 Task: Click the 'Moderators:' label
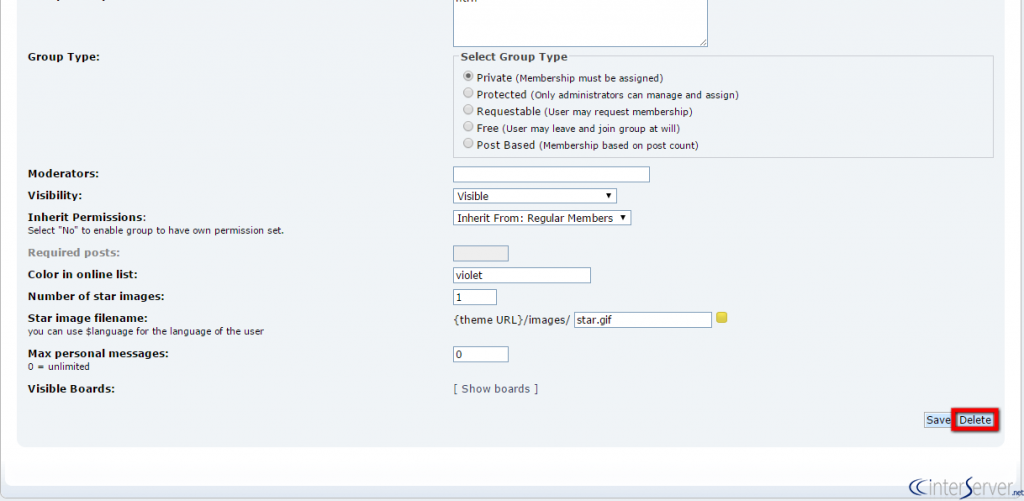(x=63, y=174)
